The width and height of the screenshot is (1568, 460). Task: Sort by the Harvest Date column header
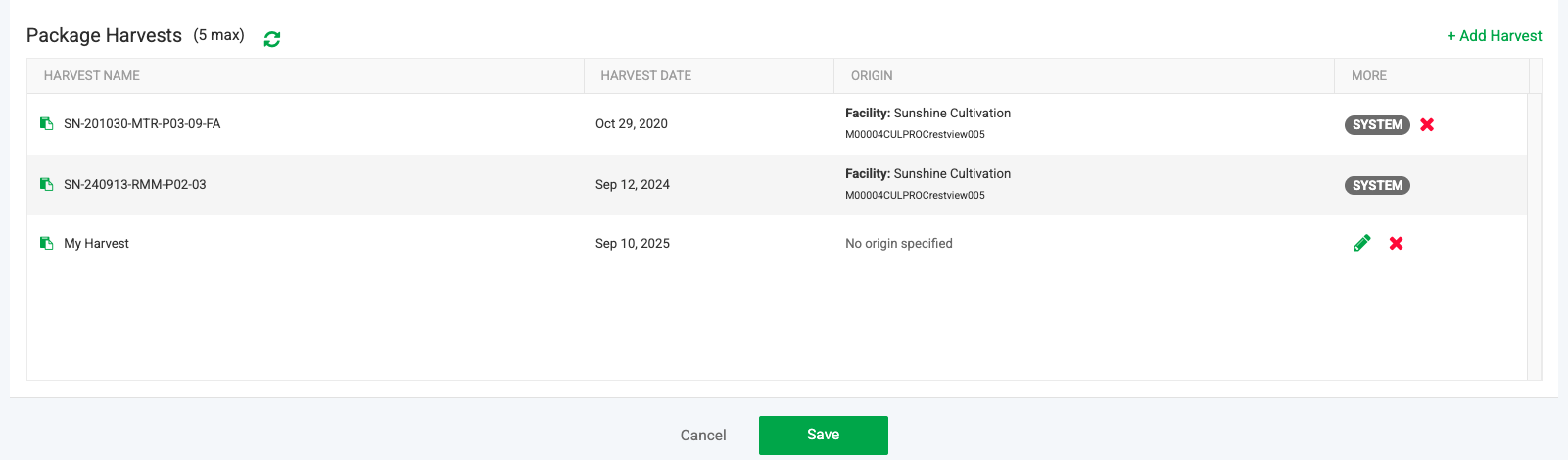pyautogui.click(x=646, y=75)
